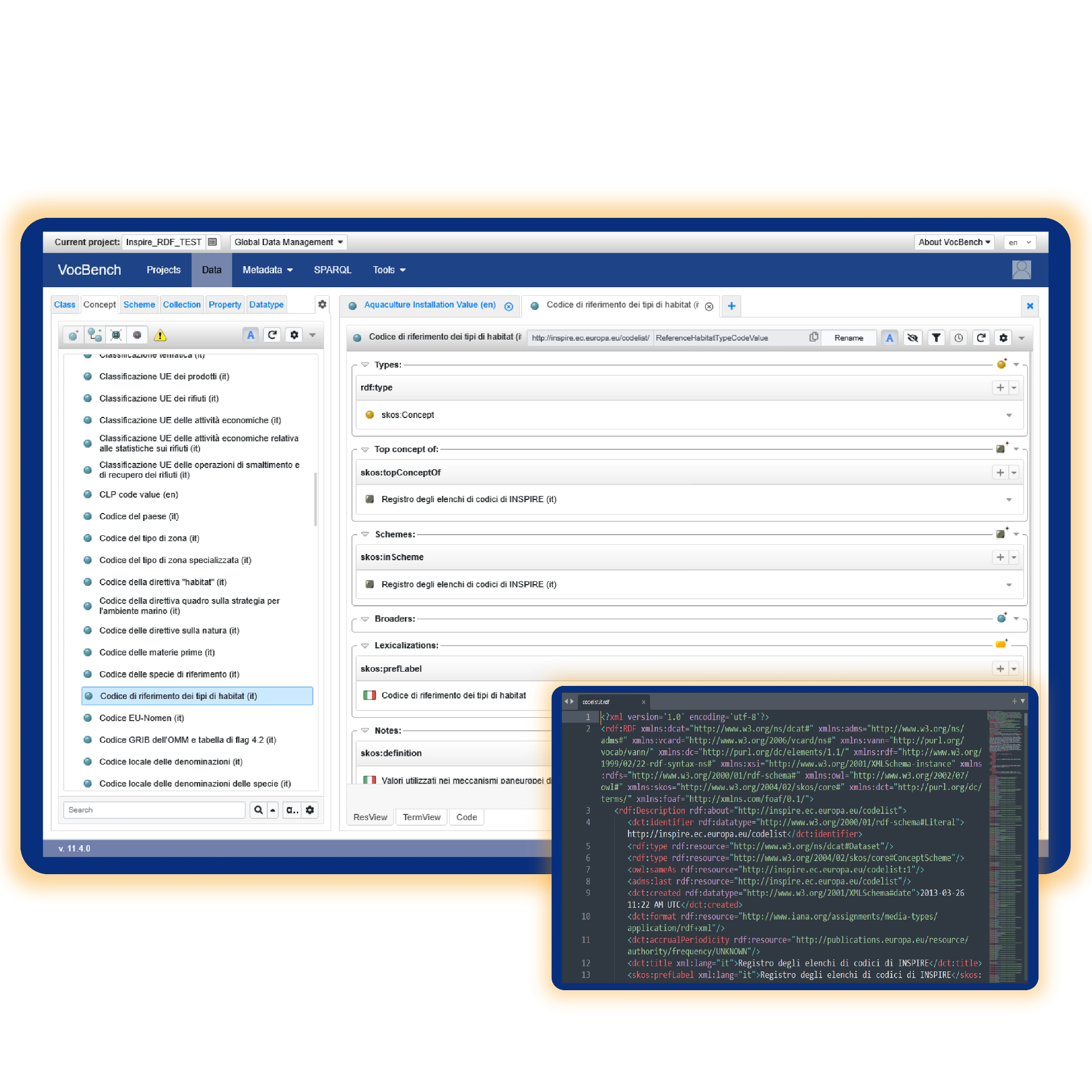Copy the resource URI to clipboard
Screen dimensions: 1092x1092
[x=814, y=337]
